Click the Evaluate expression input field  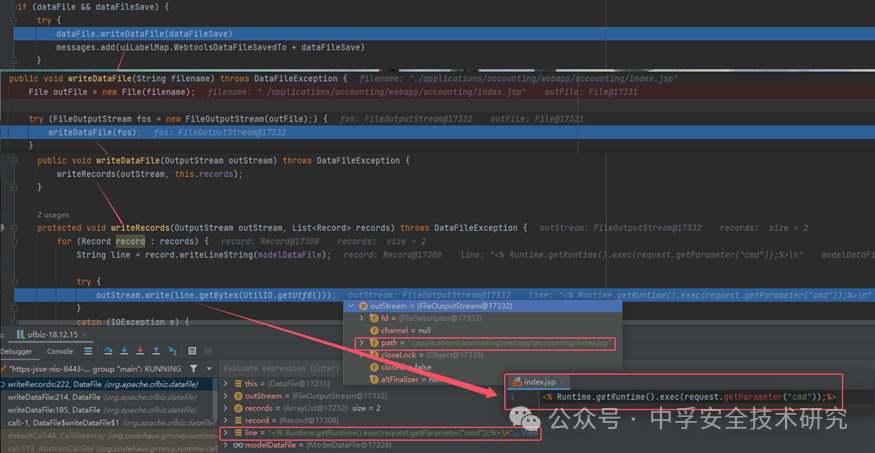[x=282, y=369]
